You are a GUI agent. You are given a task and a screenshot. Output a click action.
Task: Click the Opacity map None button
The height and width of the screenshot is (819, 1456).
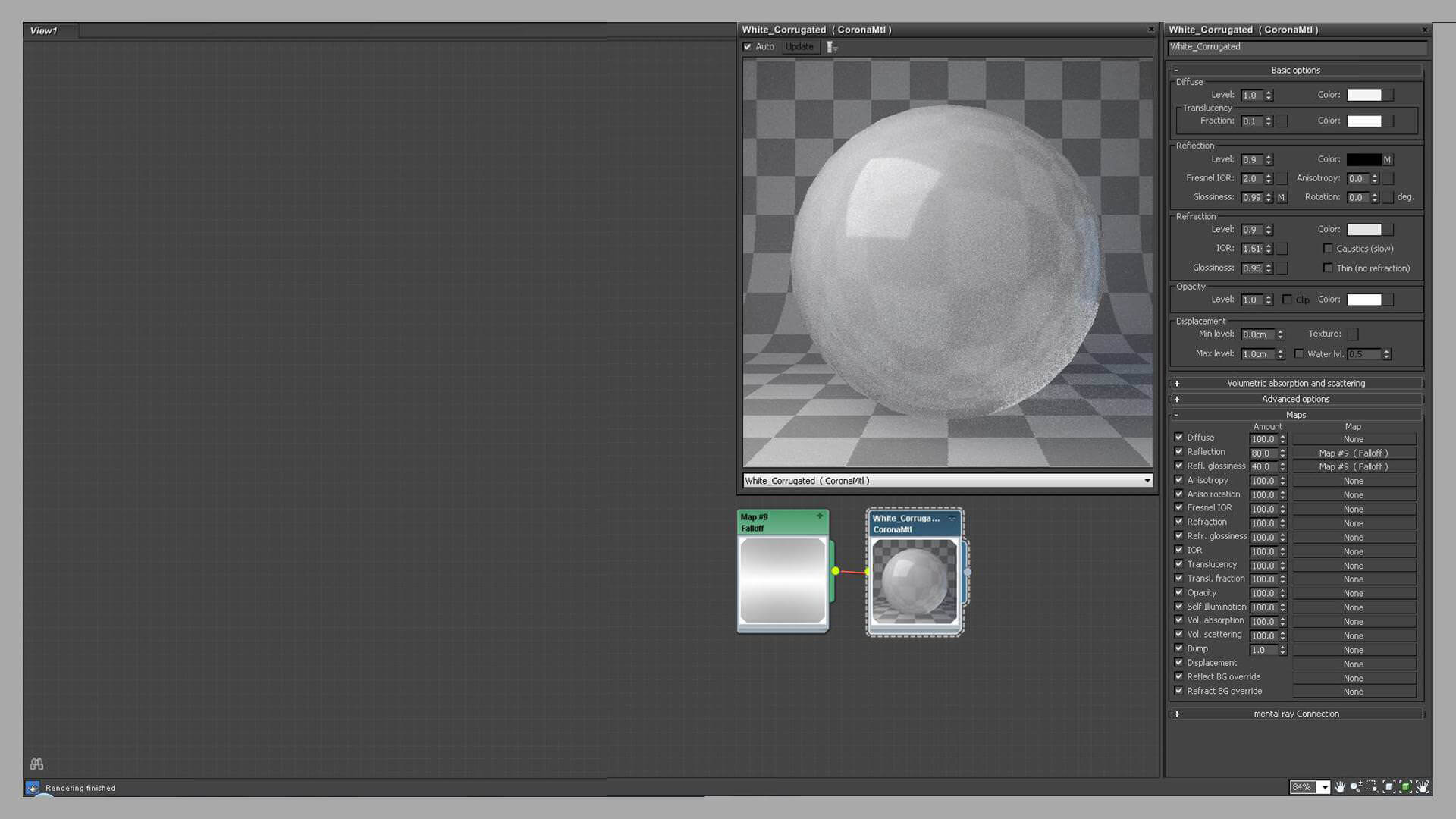pyautogui.click(x=1354, y=594)
